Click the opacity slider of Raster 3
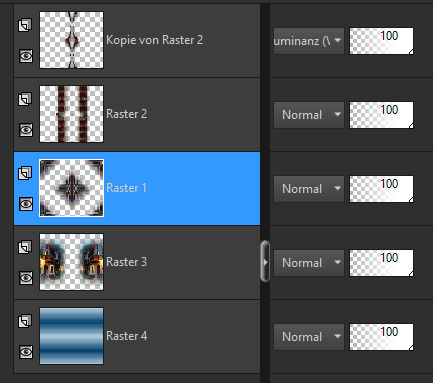This screenshot has width=433, height=383. pos(381,263)
